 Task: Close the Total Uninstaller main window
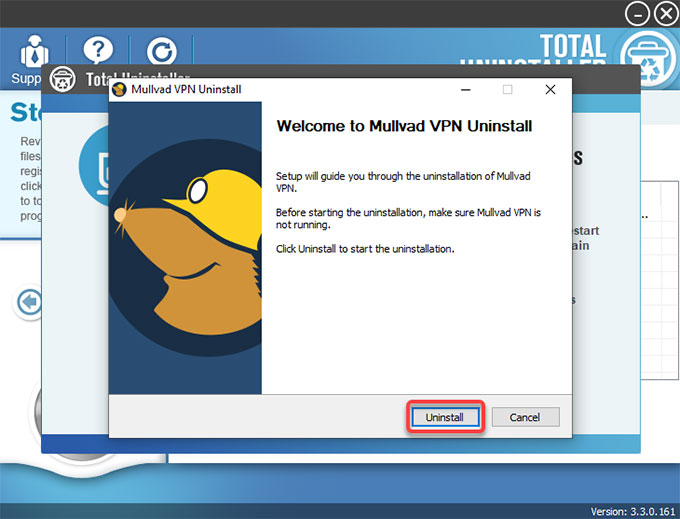point(666,14)
